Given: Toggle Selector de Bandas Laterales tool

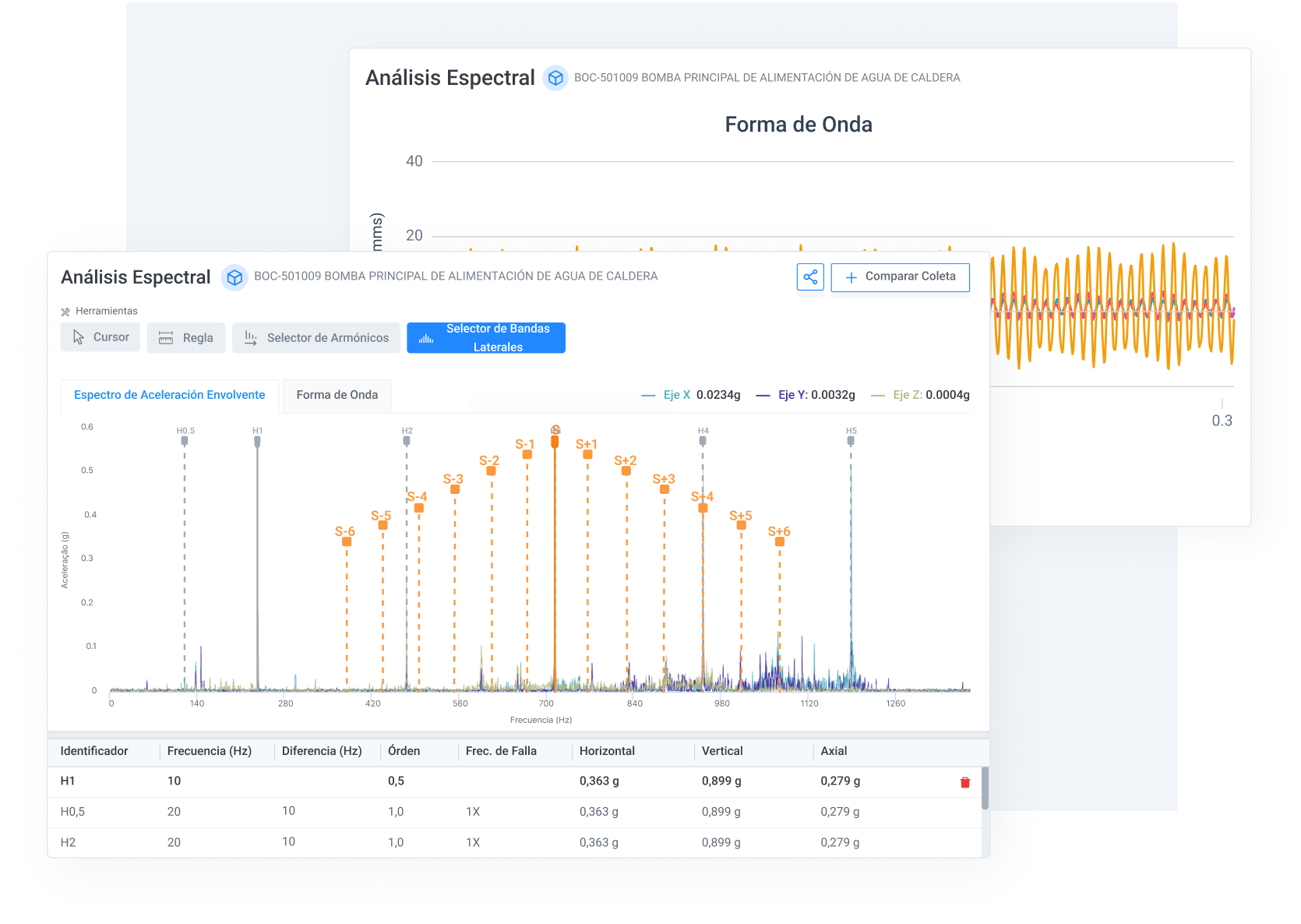Looking at the screenshot, I should pyautogui.click(x=486, y=338).
